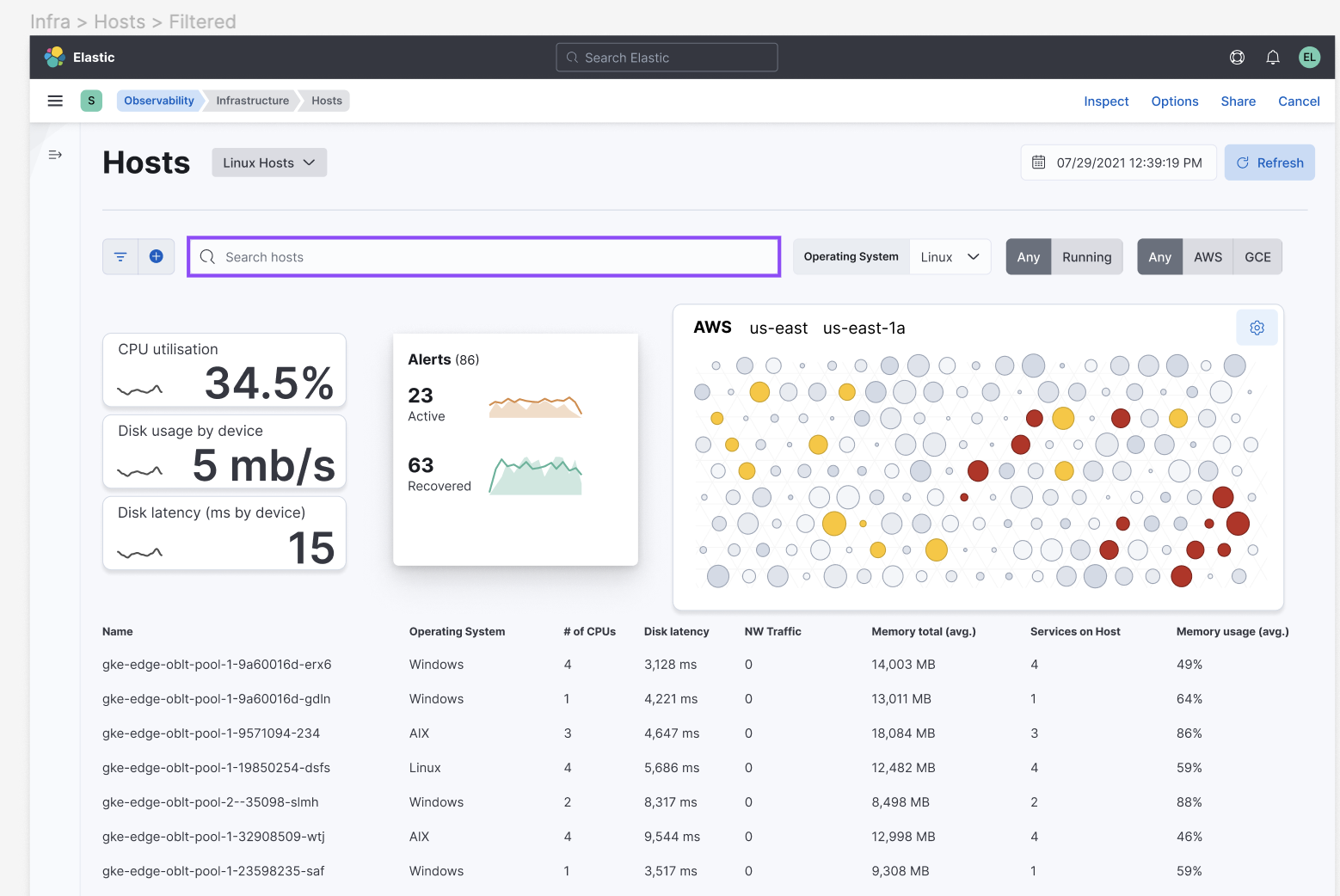Open the notifications bell
The height and width of the screenshot is (896, 1340).
click(1273, 57)
